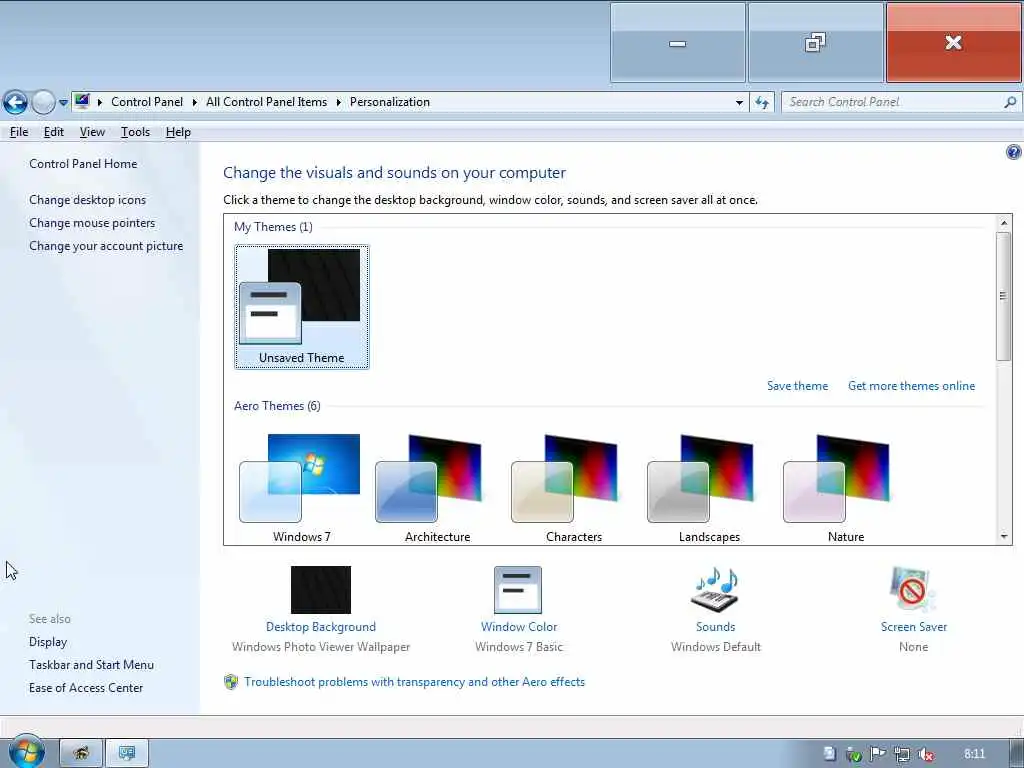This screenshot has width=1024, height=768.
Task: Open Change mouse pointers
Action: [92, 223]
